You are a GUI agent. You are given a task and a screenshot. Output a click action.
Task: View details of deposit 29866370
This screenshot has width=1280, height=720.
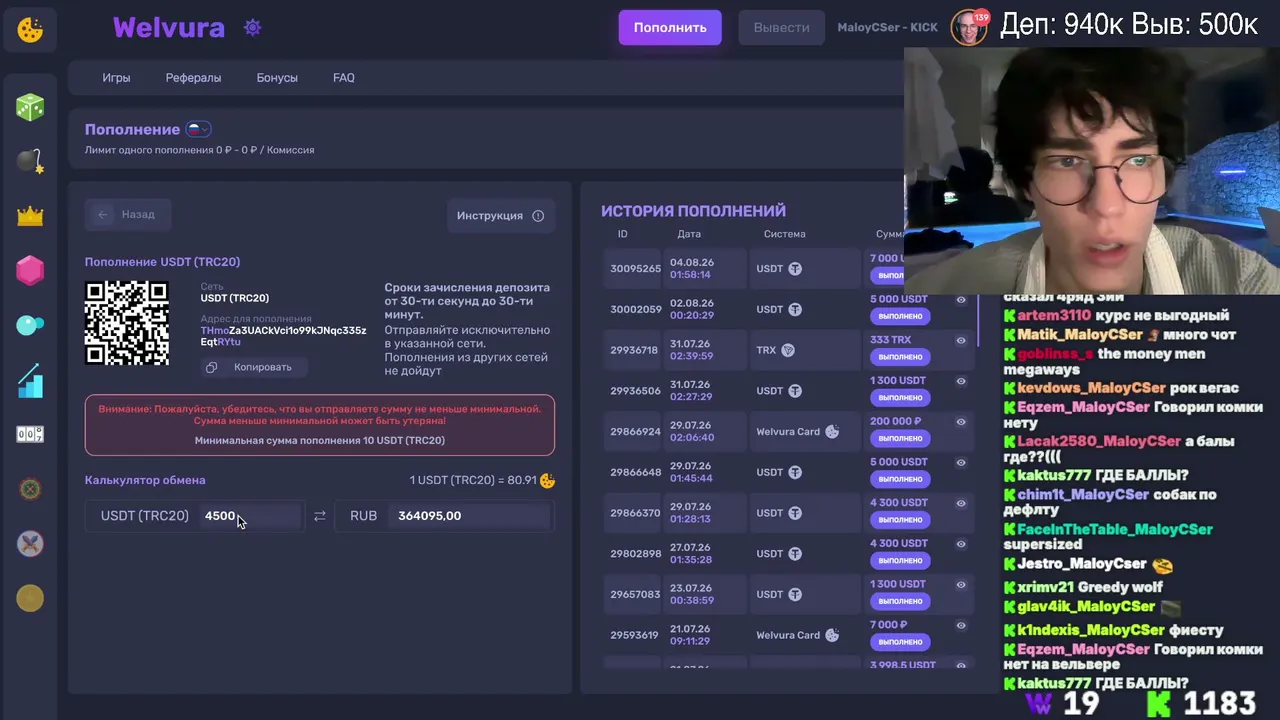961,503
